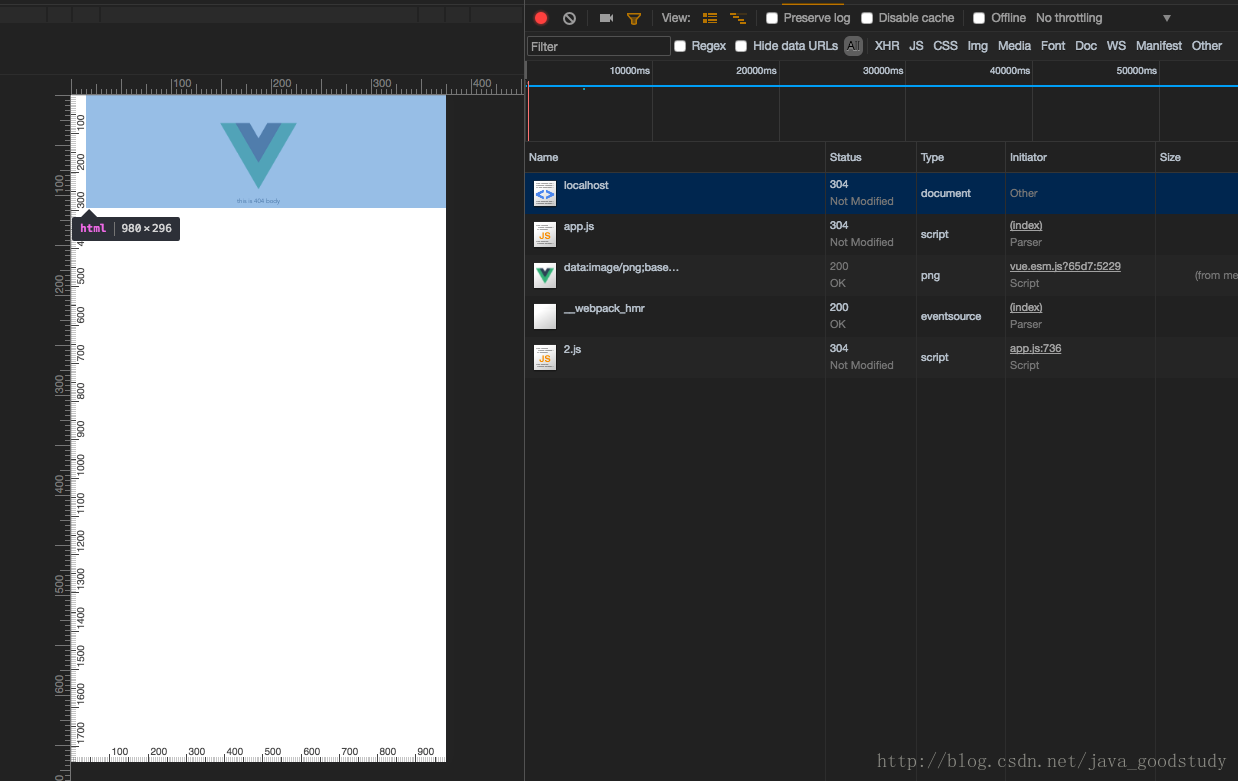This screenshot has width=1238, height=781.
Task: Click the JS file icon beside 2.js
Action: tap(545, 357)
